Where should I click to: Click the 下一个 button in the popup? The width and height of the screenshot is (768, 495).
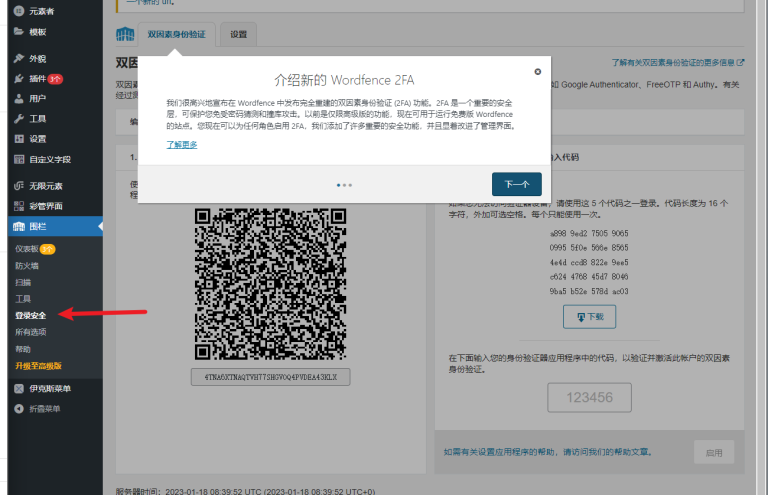(x=517, y=184)
